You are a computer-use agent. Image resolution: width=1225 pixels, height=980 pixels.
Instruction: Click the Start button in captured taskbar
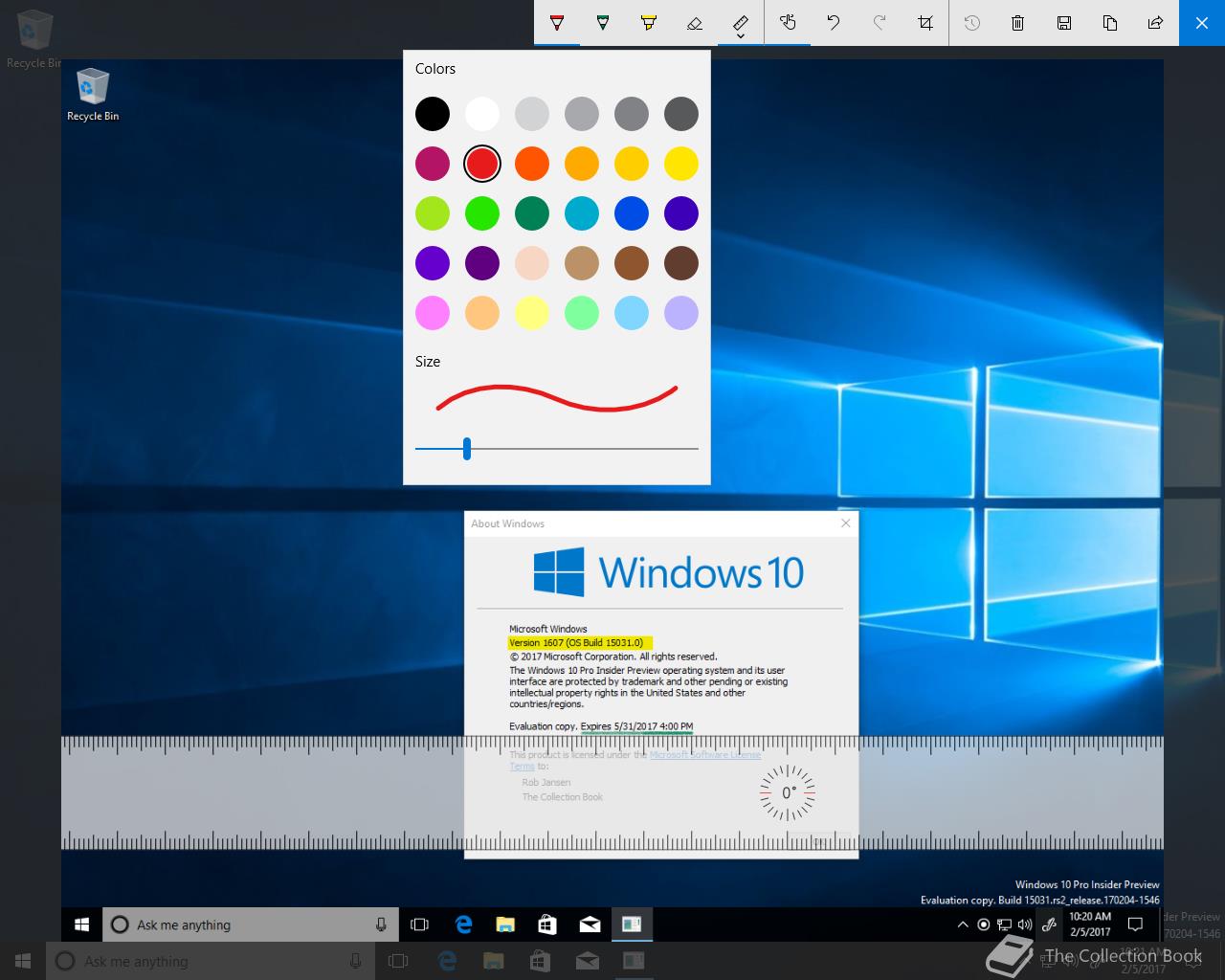pos(82,924)
